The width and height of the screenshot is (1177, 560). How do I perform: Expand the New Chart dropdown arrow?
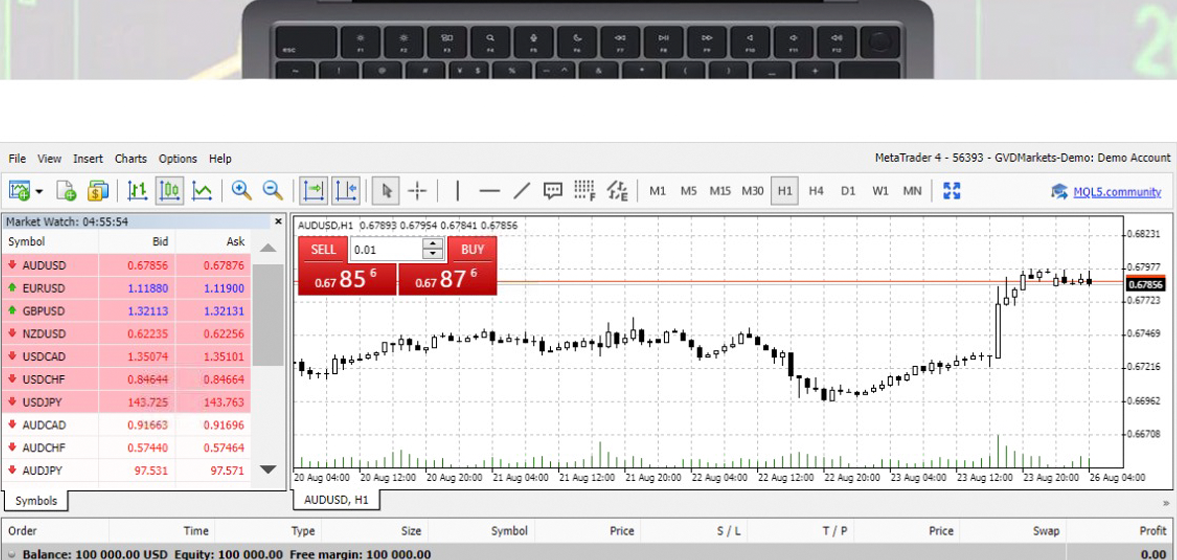38,191
